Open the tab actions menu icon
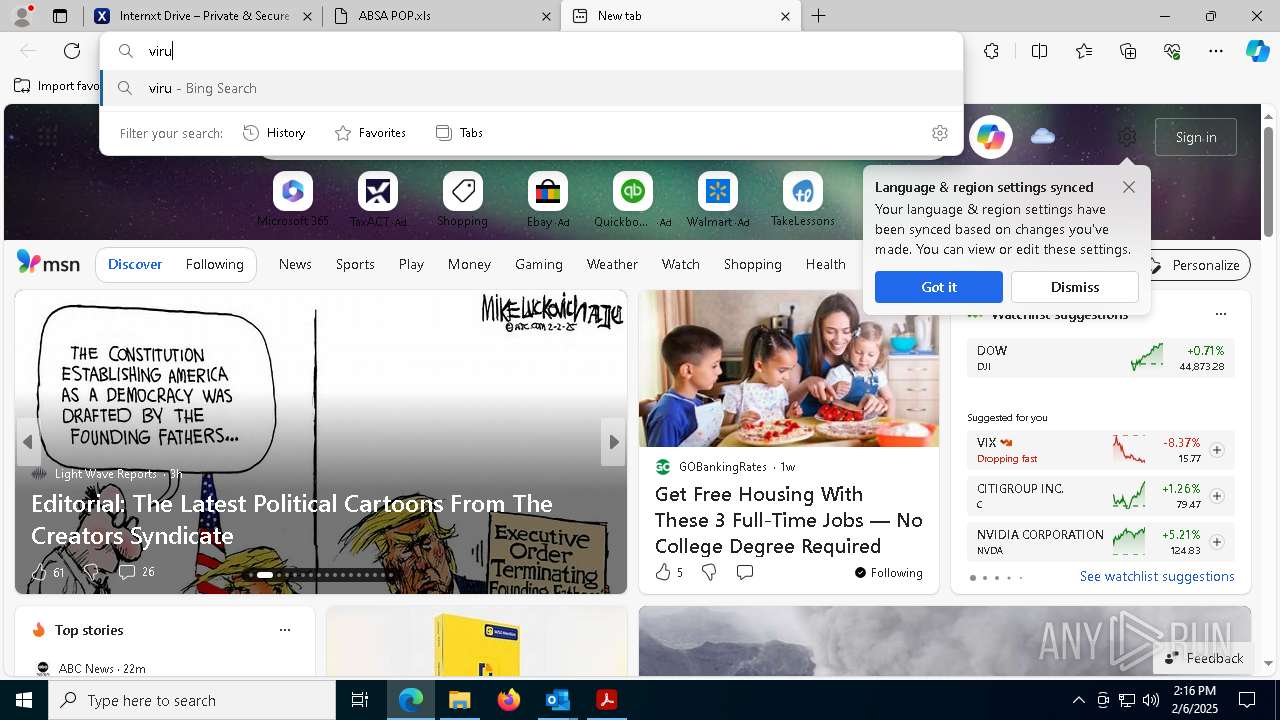Image resolution: width=1280 pixels, height=720 pixels. tap(60, 16)
